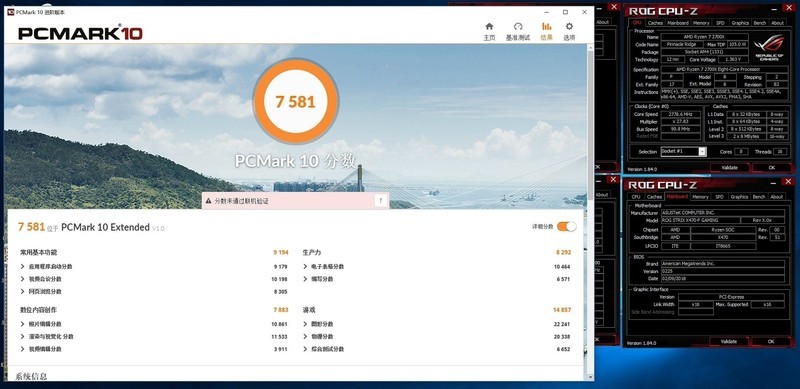Click the question mark help icon on validation banner

click(x=380, y=201)
